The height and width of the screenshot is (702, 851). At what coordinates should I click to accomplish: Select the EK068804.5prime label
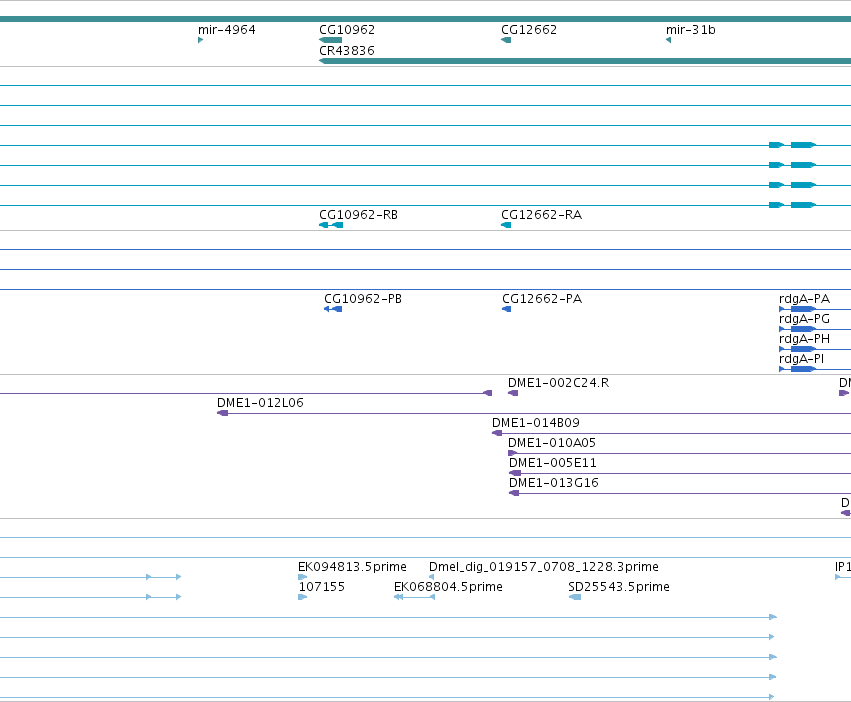pyautogui.click(x=448, y=587)
